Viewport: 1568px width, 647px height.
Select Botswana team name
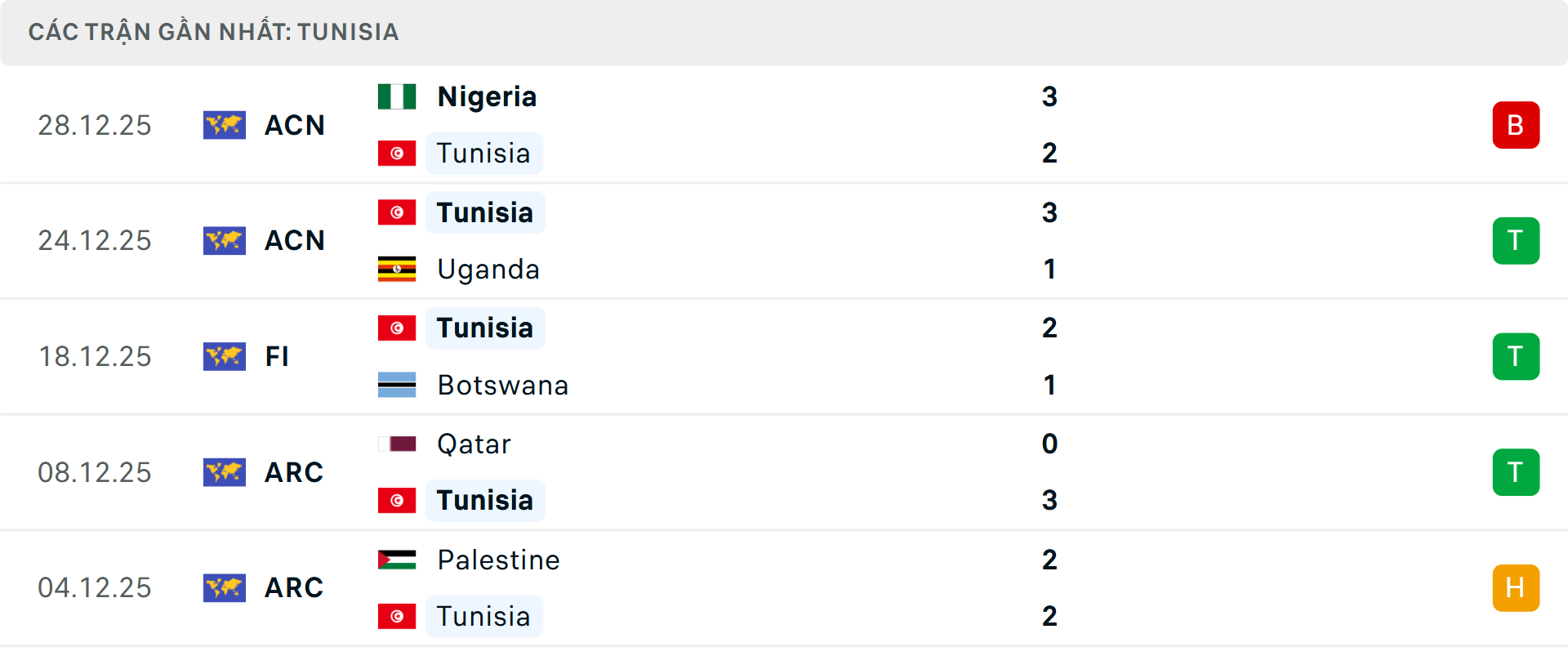[x=502, y=385]
